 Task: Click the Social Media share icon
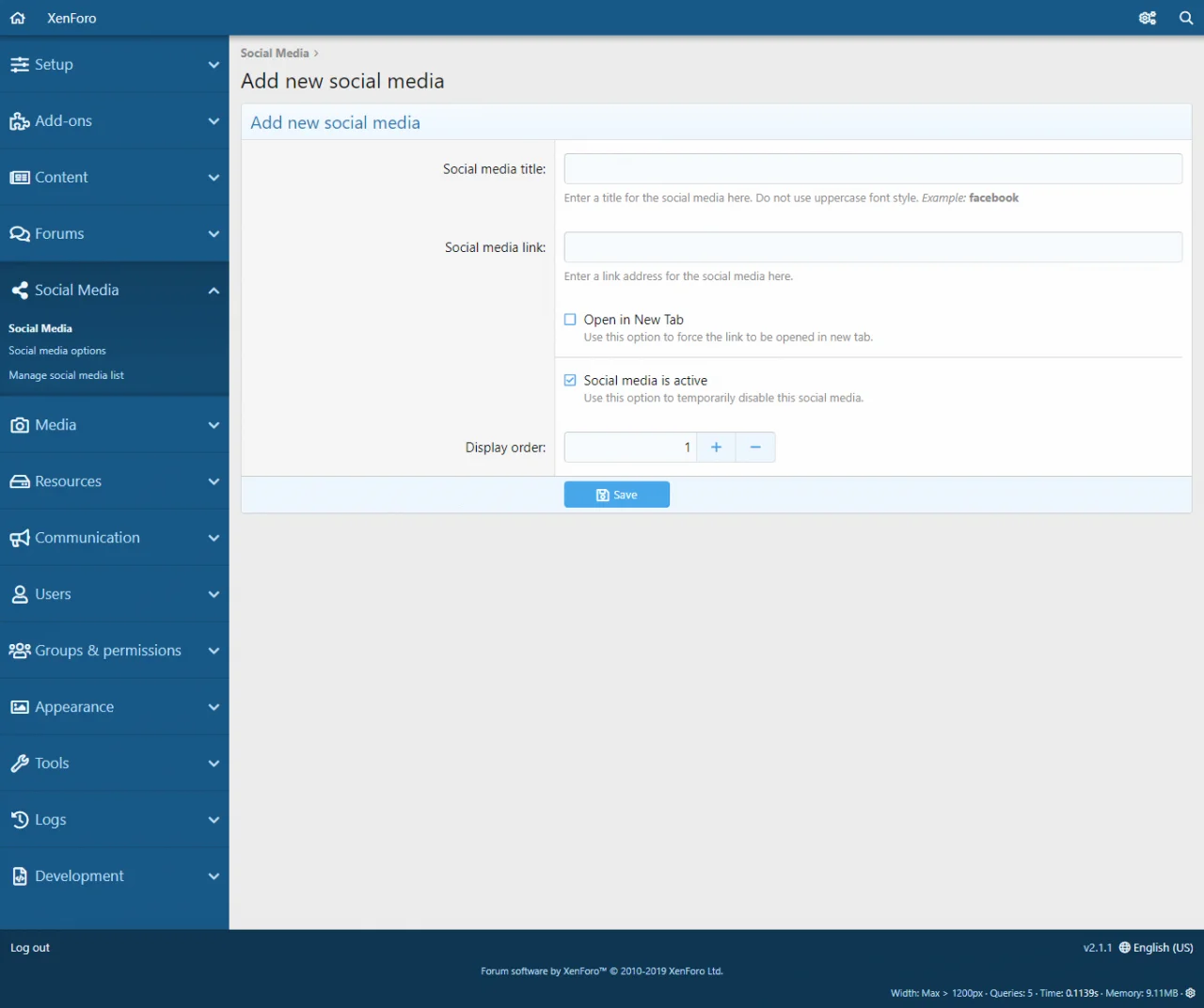(x=20, y=291)
